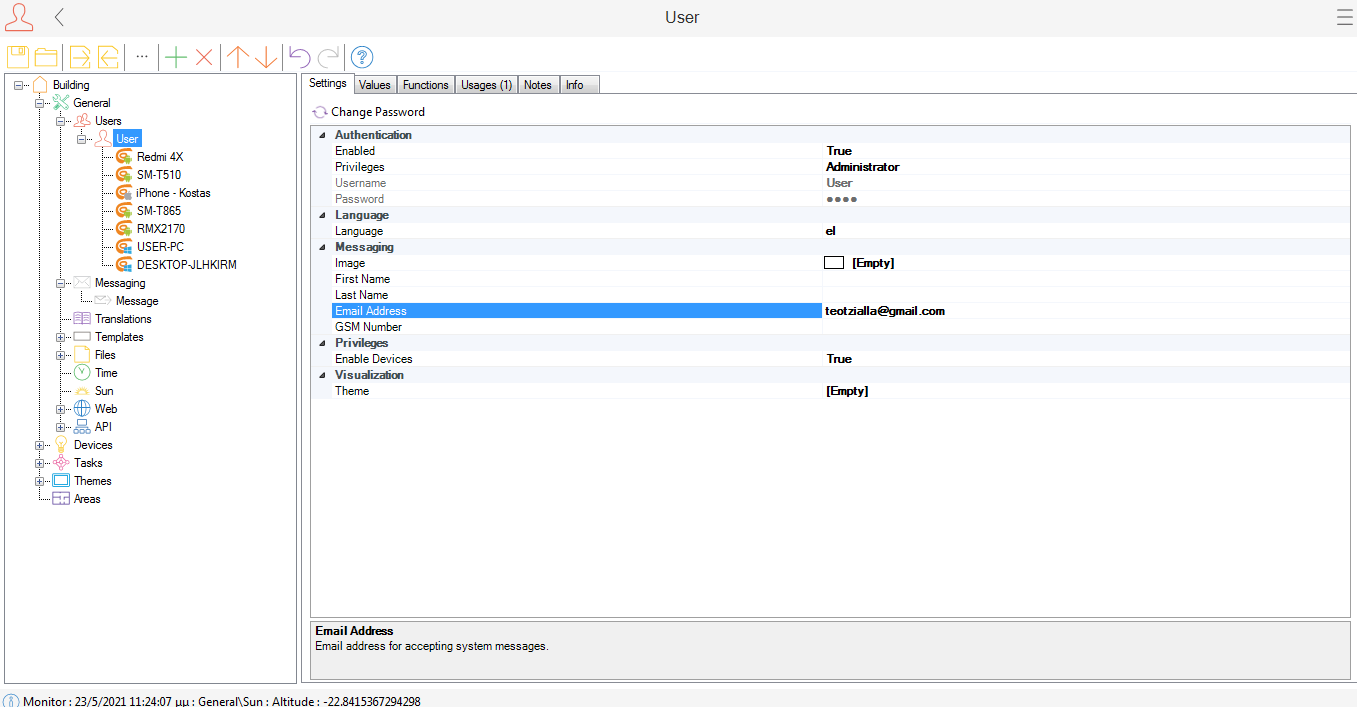
Task: Select the iPhone - Kostas device
Action: click(x=173, y=193)
